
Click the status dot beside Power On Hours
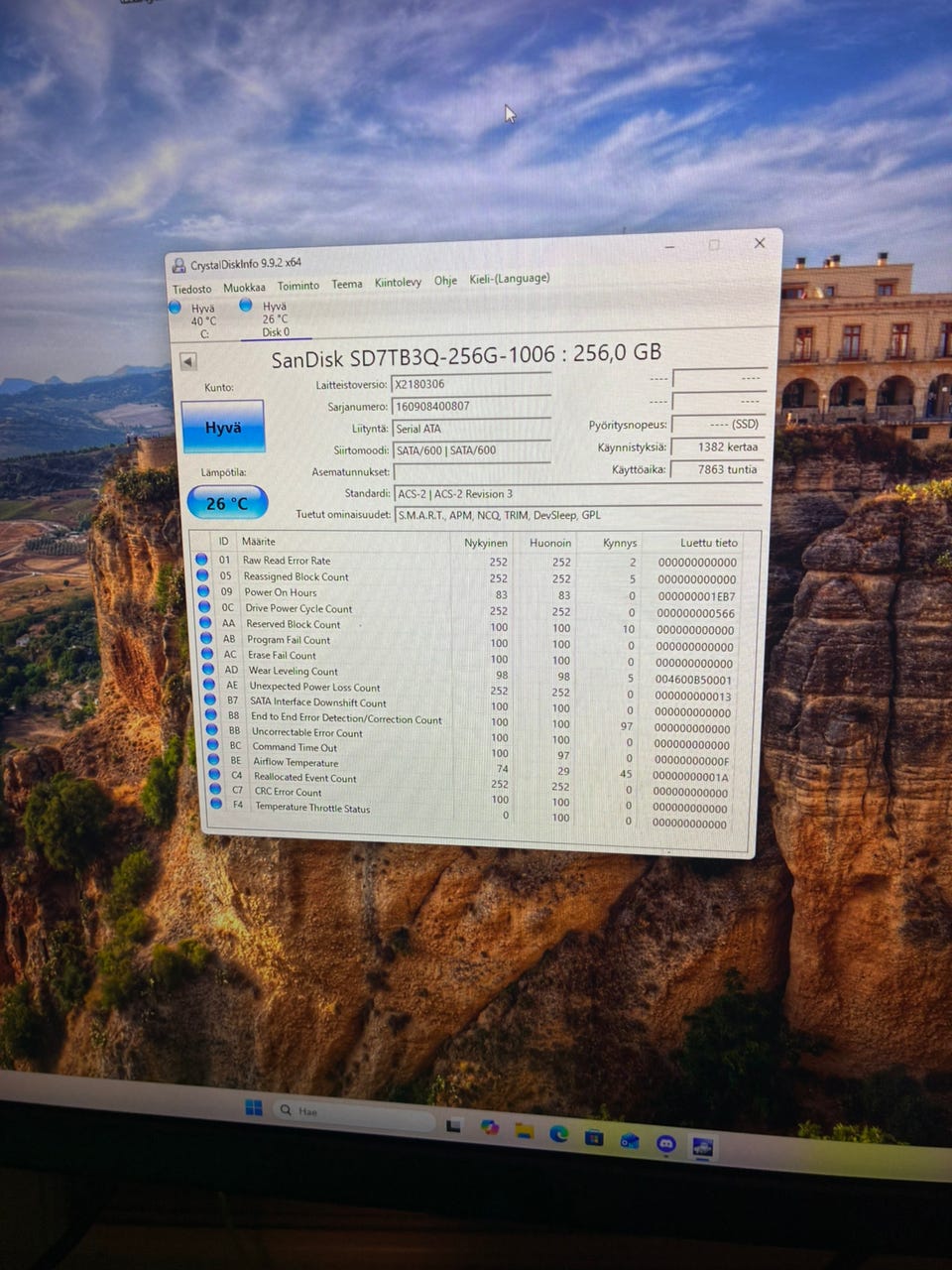coord(204,590)
